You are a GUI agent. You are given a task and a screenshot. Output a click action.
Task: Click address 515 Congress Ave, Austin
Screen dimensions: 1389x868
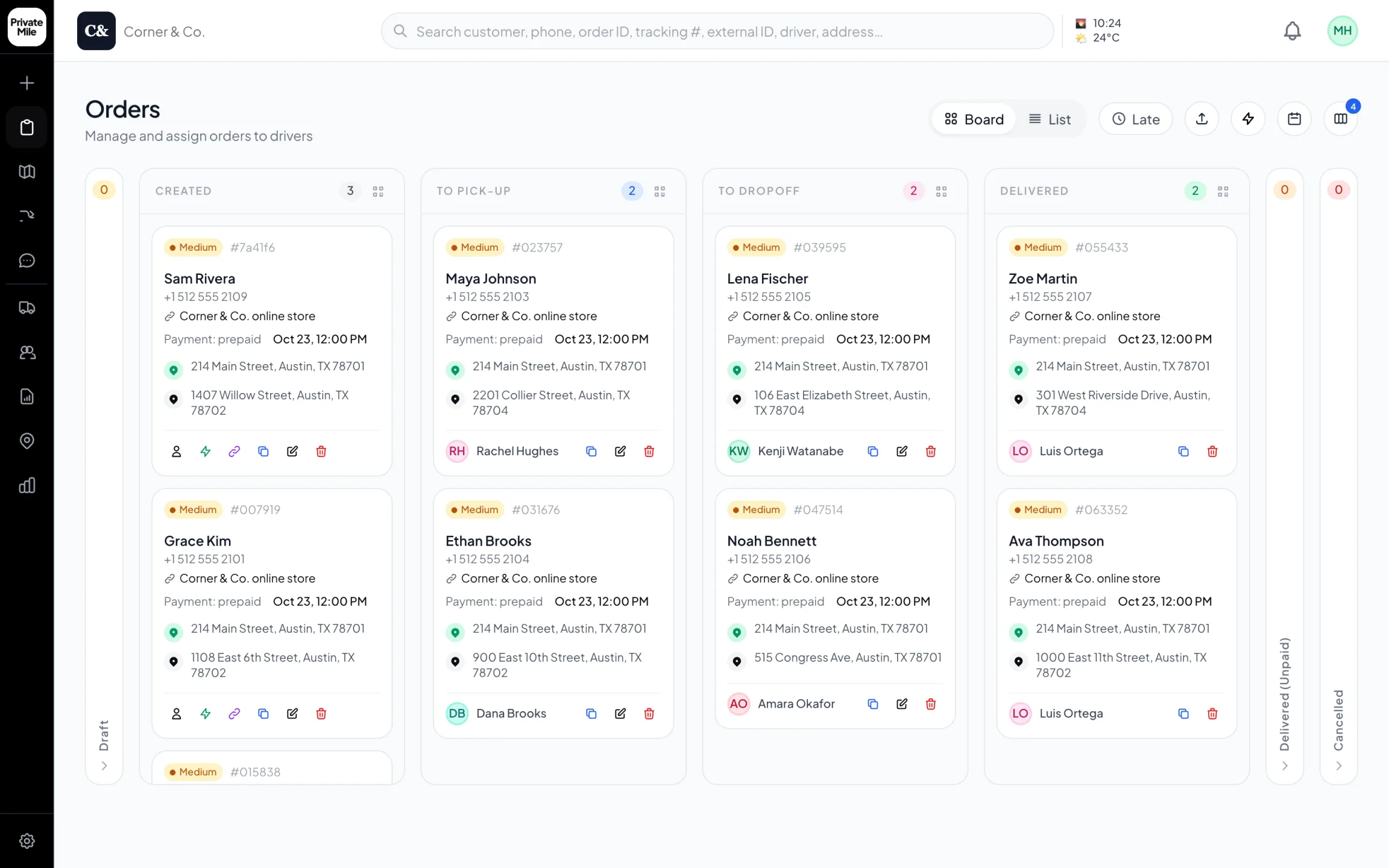pos(848,658)
